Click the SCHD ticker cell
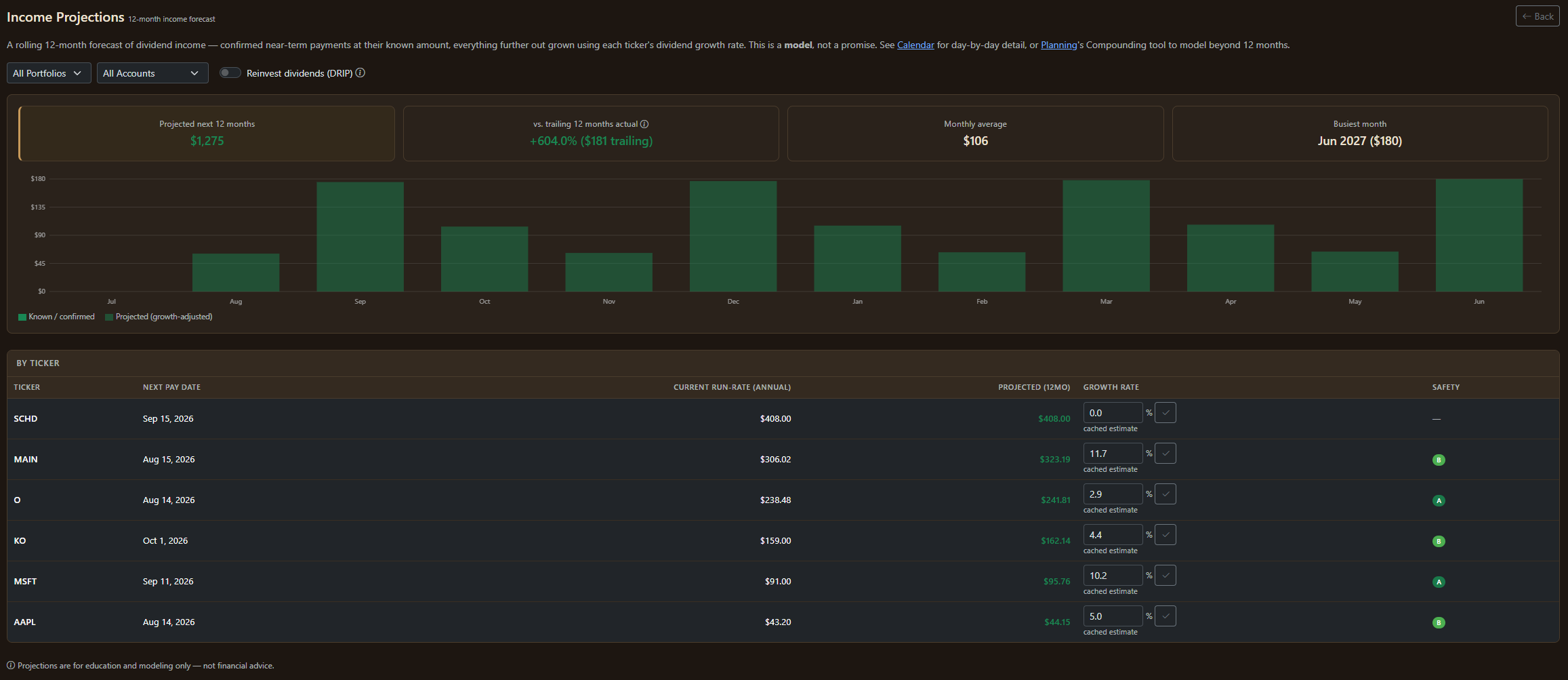Screen dimensions: 1568x680 click(25, 419)
